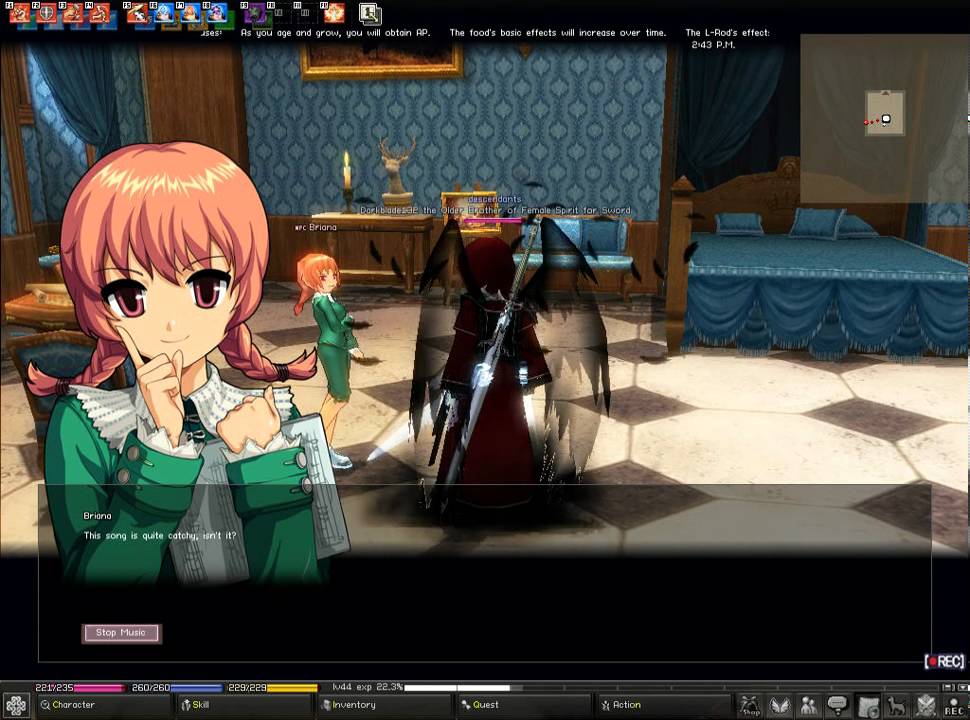
Task: Click the REC icon in the bottom bar
Action: (955, 706)
